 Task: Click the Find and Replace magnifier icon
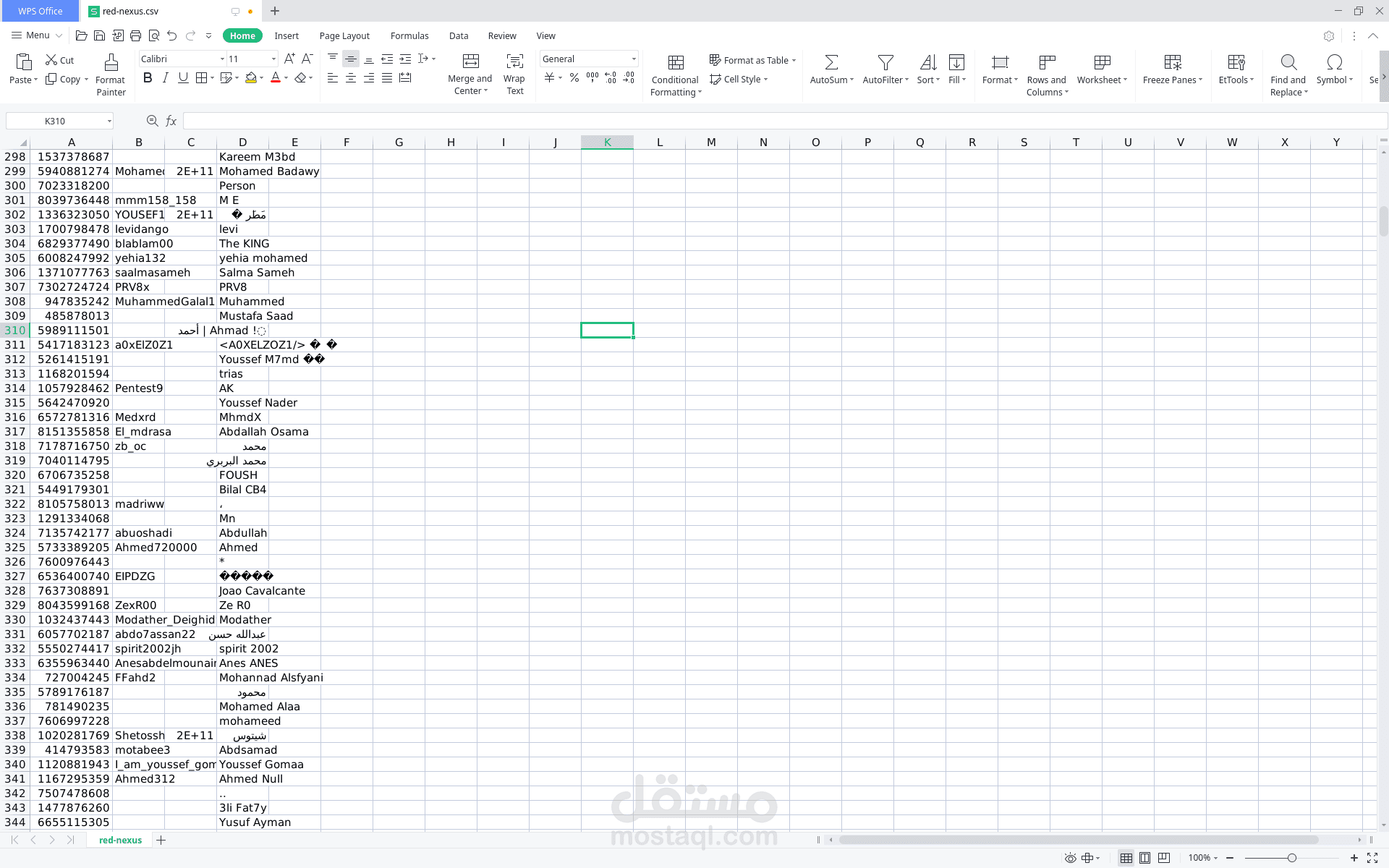tap(1288, 63)
